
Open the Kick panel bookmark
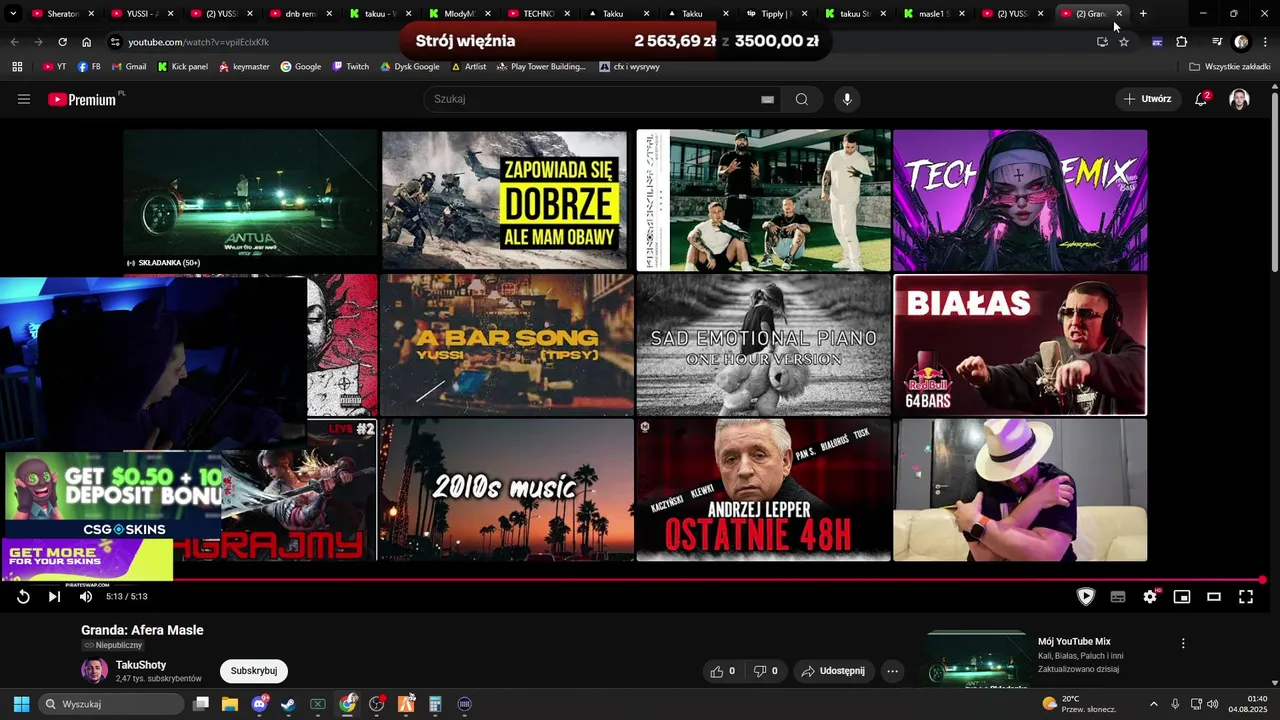pos(182,67)
